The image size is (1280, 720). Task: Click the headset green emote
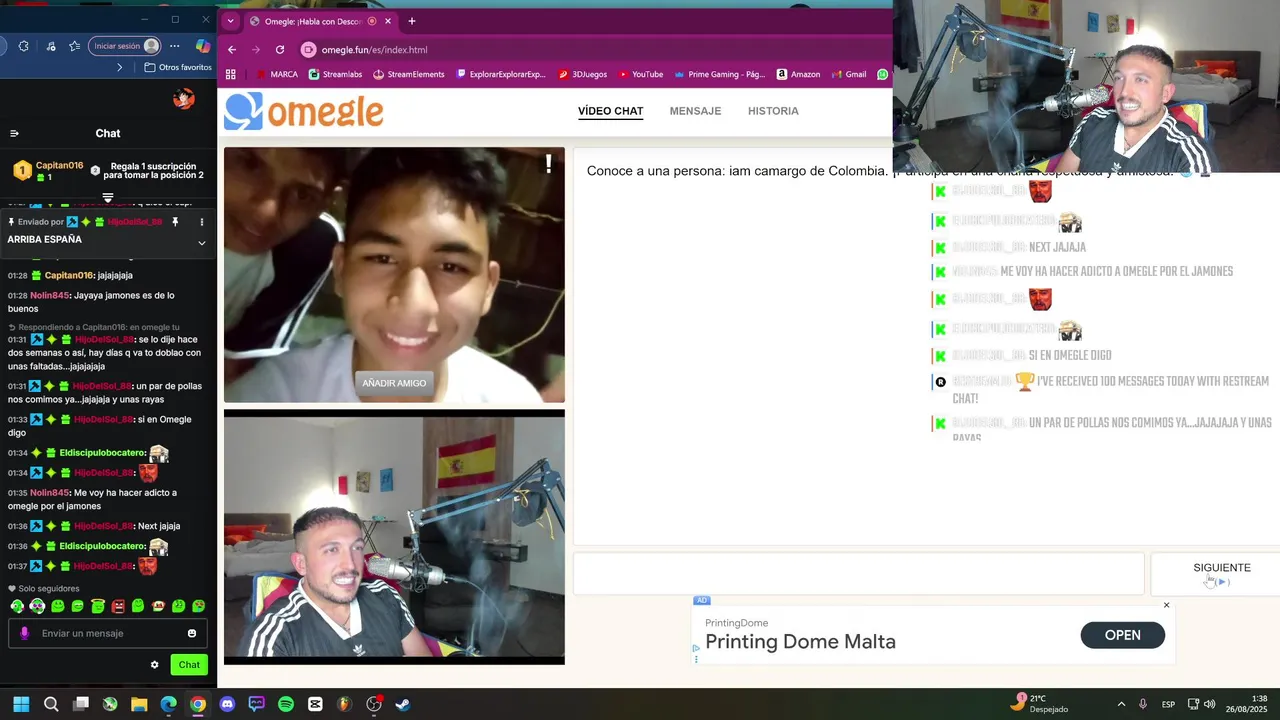click(17, 606)
